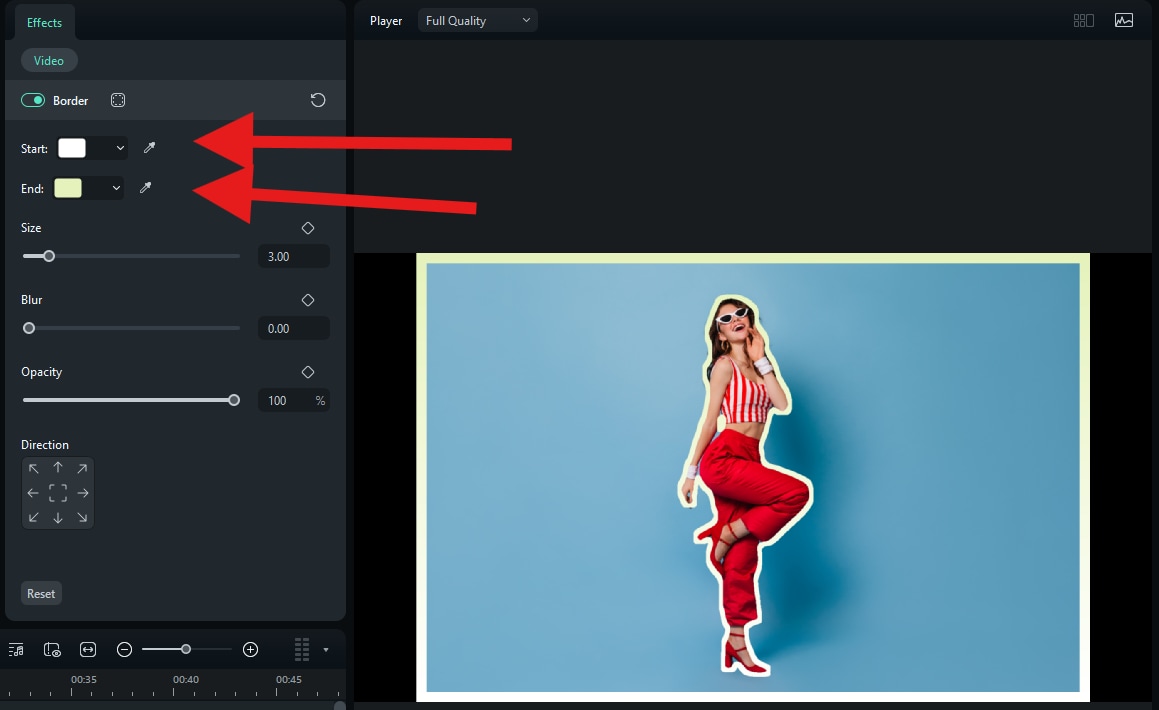The image size is (1159, 710).
Task: Click the 00:45 mark on timeline ruler
Action: tap(288, 680)
